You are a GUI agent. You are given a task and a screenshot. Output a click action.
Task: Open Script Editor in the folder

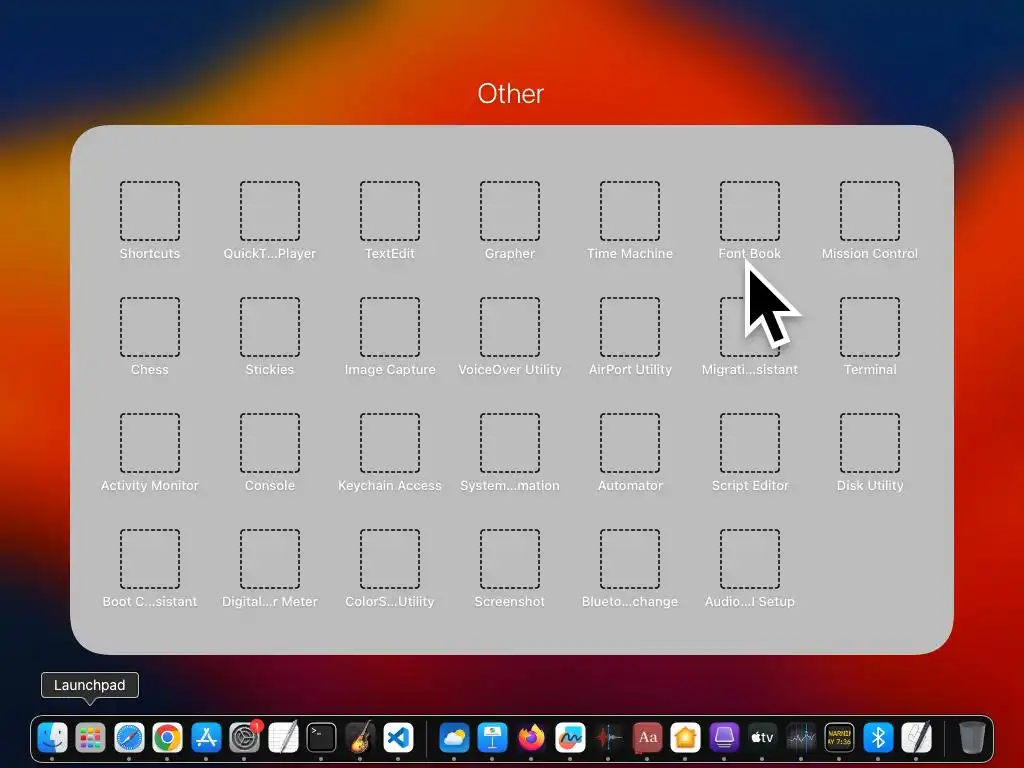coord(750,443)
